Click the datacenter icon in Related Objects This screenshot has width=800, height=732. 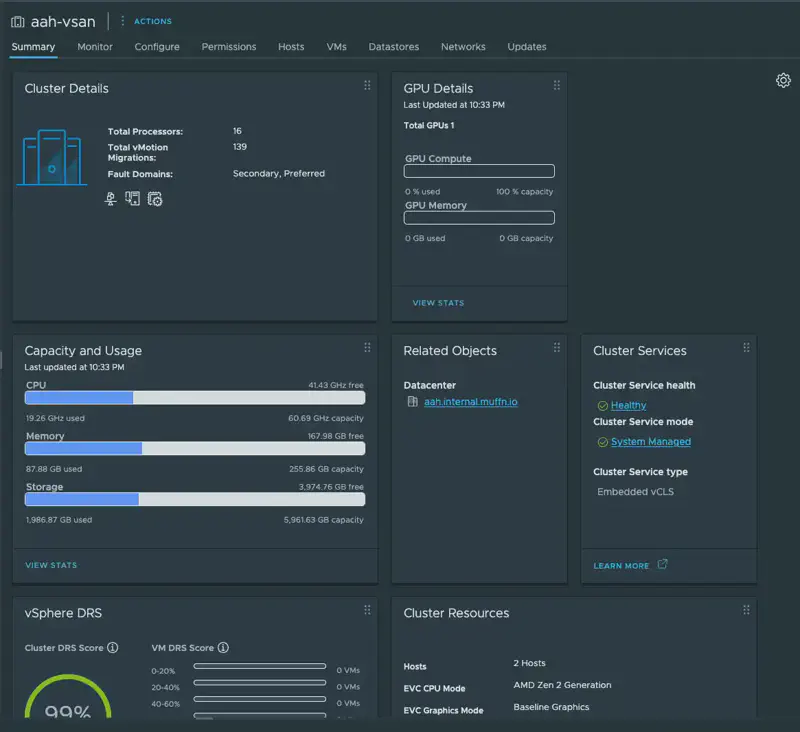click(412, 402)
